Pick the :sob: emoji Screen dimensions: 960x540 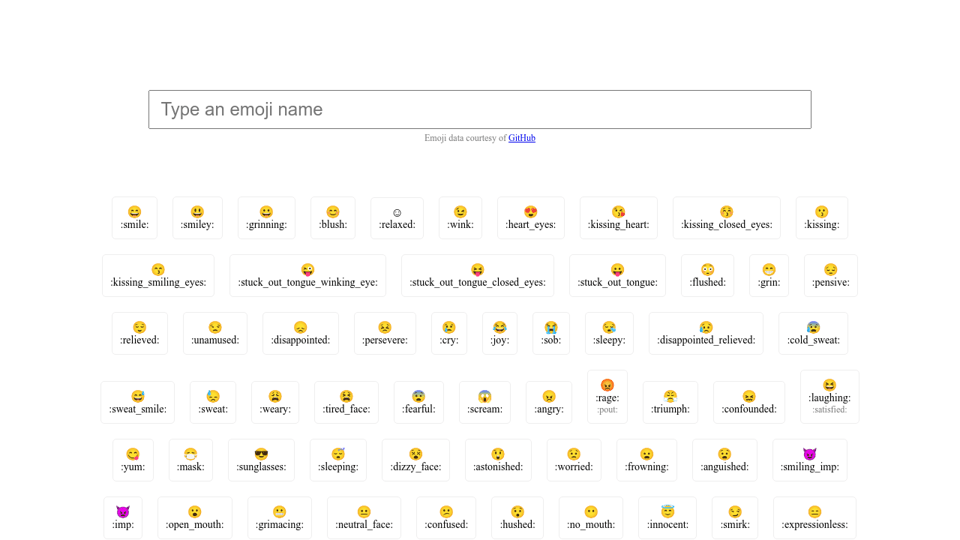(x=550, y=334)
